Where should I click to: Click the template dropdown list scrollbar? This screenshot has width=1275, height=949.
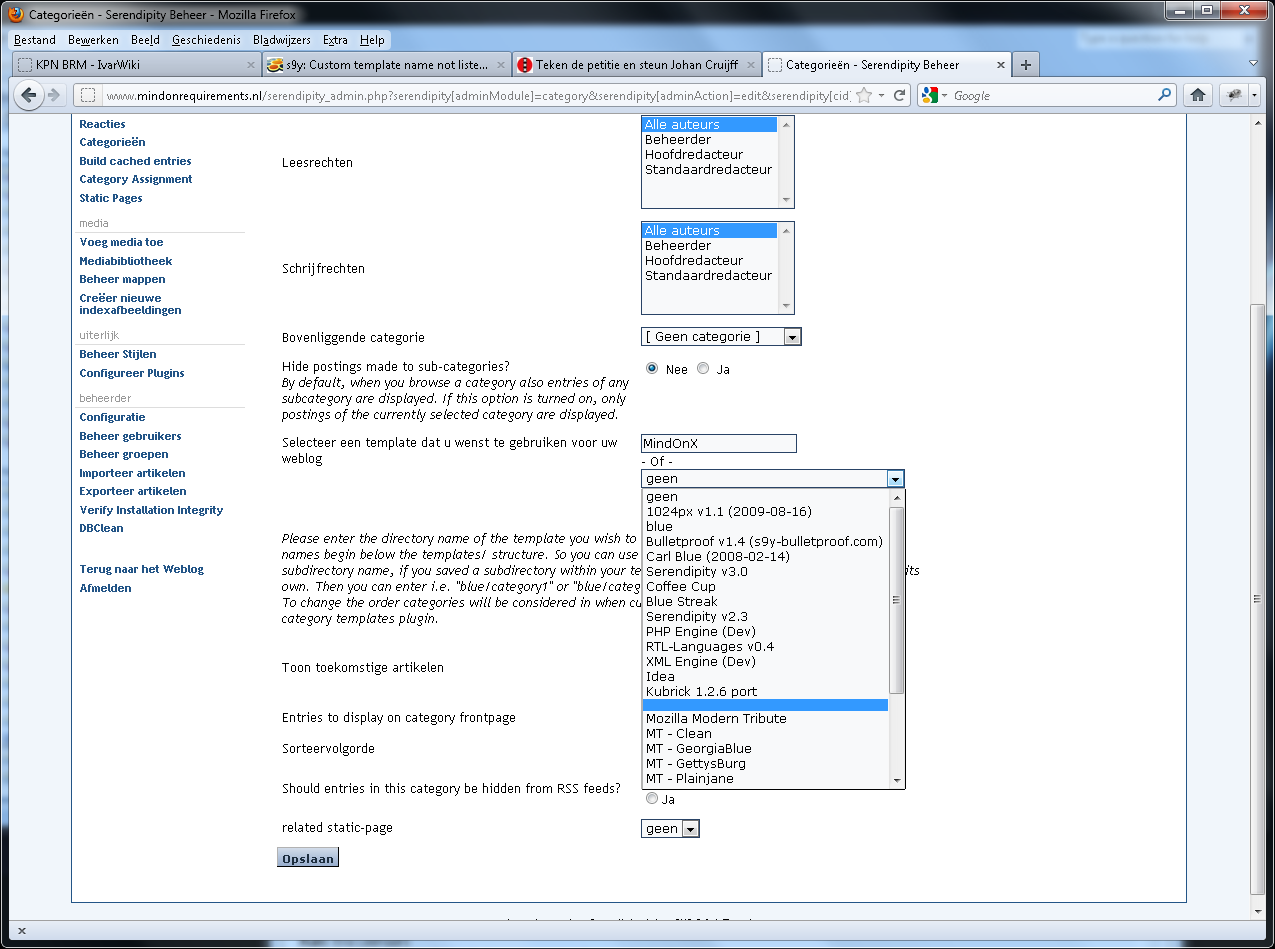click(897, 600)
